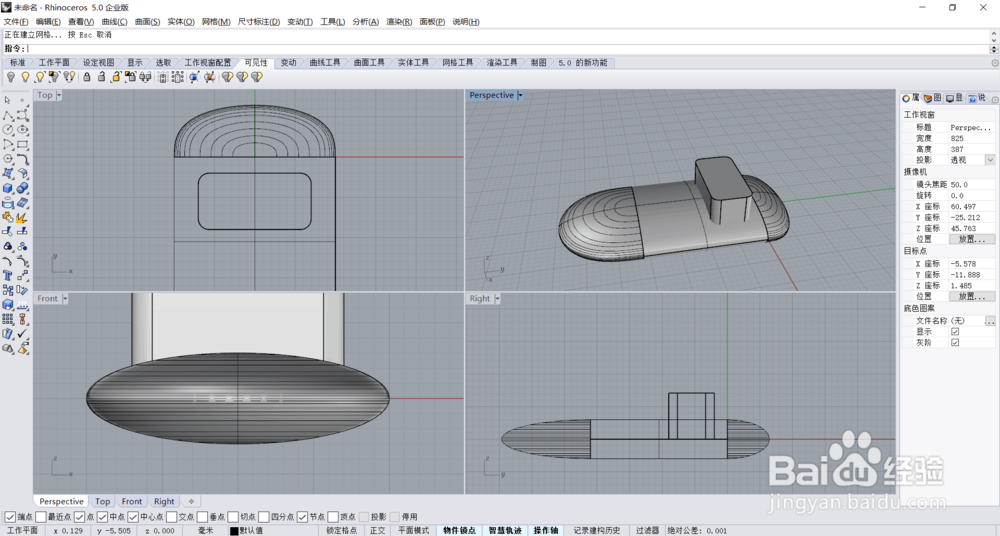Open the 分析(A) menu
This screenshot has height=536, width=1000.
pyautogui.click(x=365, y=22)
